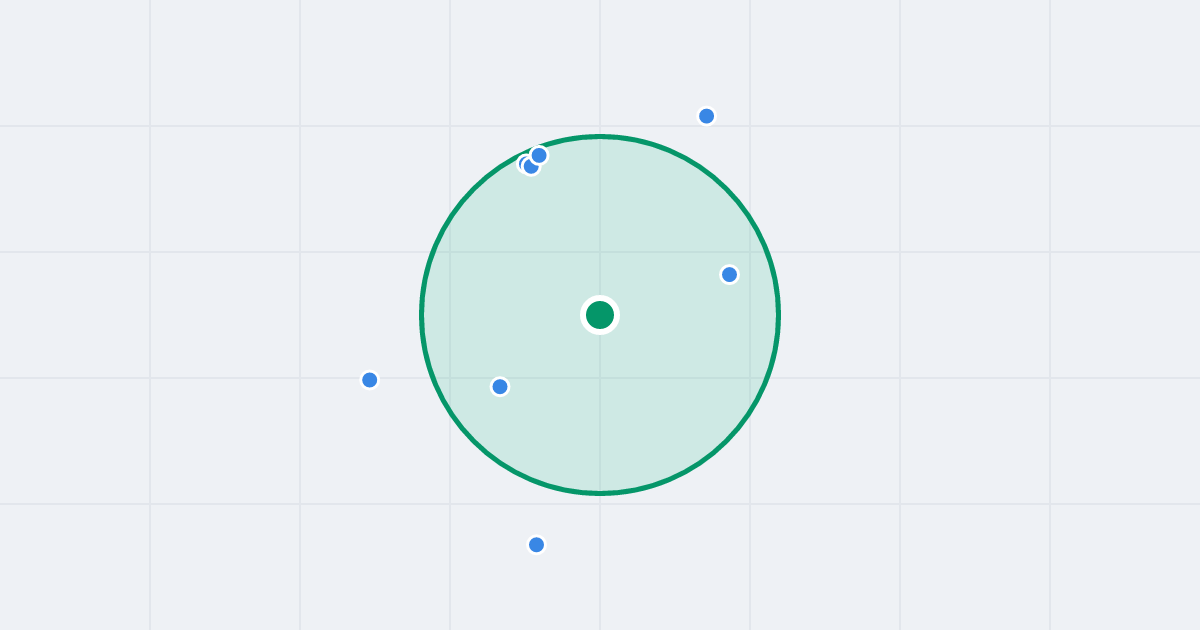Pick the lone blue dot inside the circle's right half
The width and height of the screenshot is (1200, 630).
pos(730,274)
